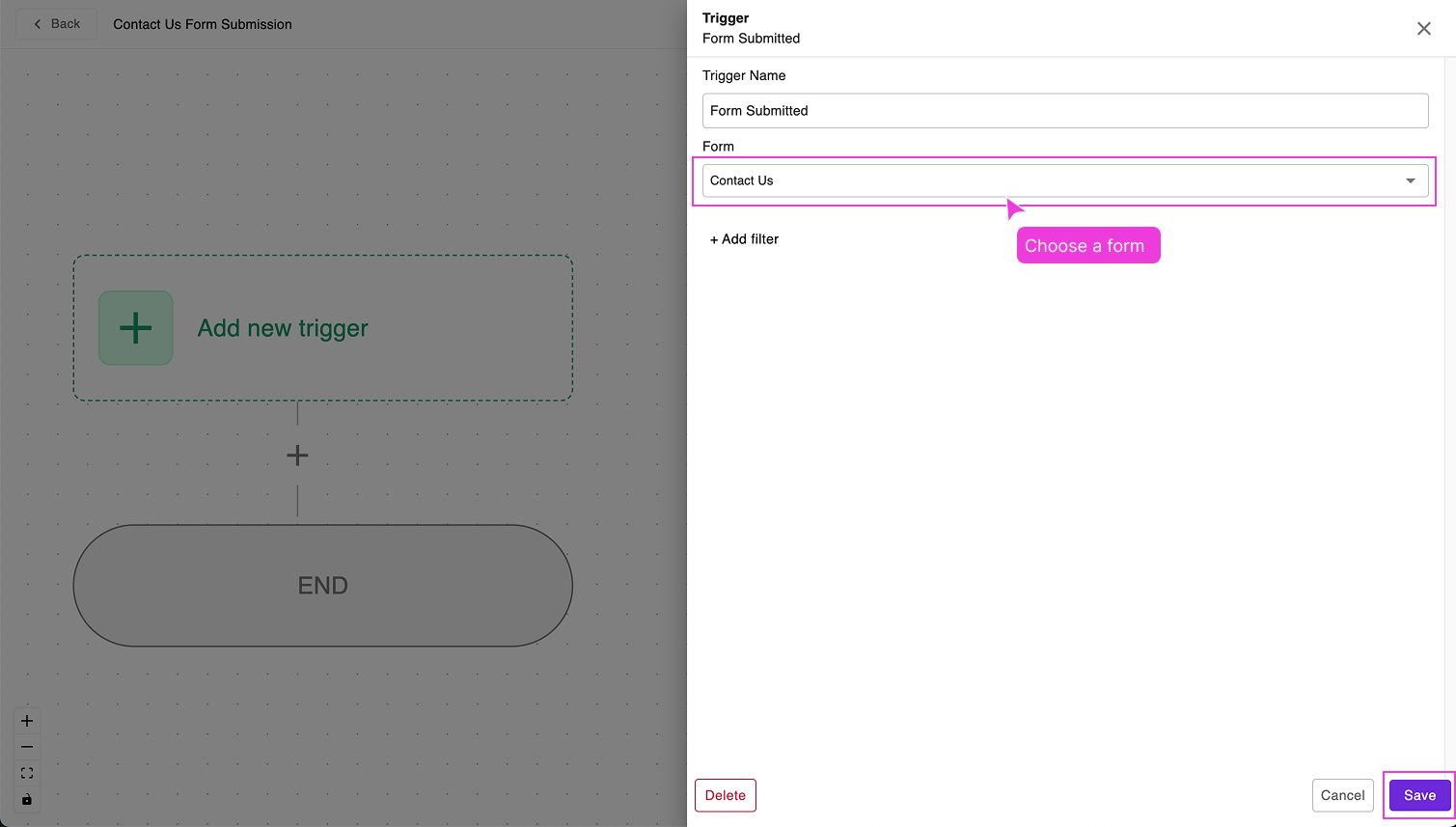Delete the current trigger

coord(725,794)
